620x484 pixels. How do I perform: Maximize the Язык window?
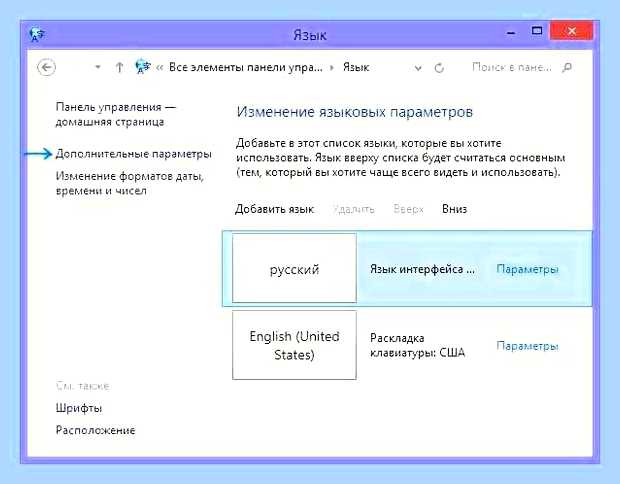pyautogui.click(x=537, y=31)
